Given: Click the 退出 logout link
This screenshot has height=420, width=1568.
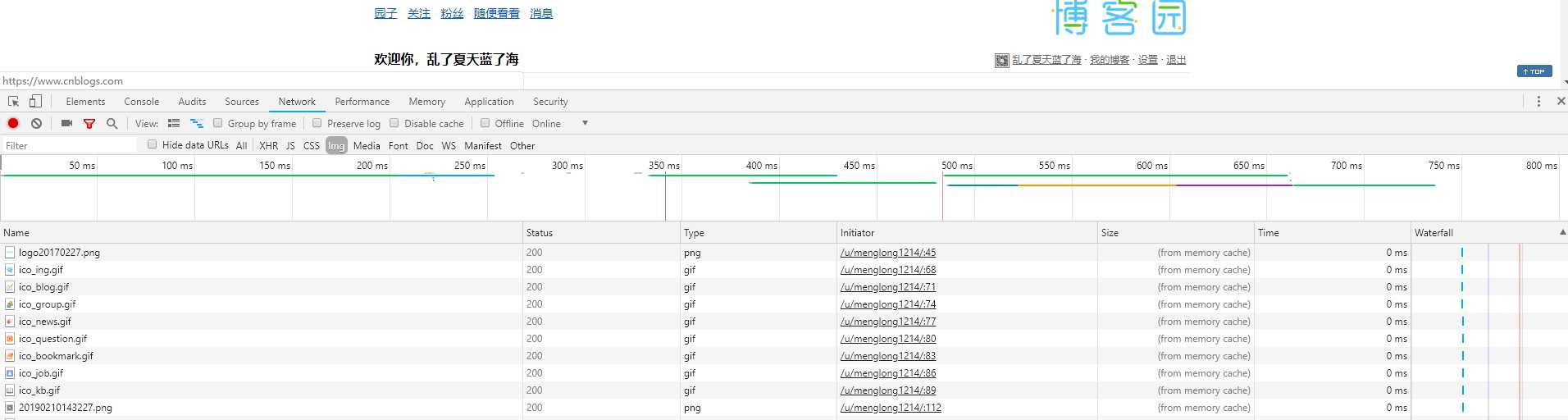Looking at the screenshot, I should click(x=1177, y=60).
